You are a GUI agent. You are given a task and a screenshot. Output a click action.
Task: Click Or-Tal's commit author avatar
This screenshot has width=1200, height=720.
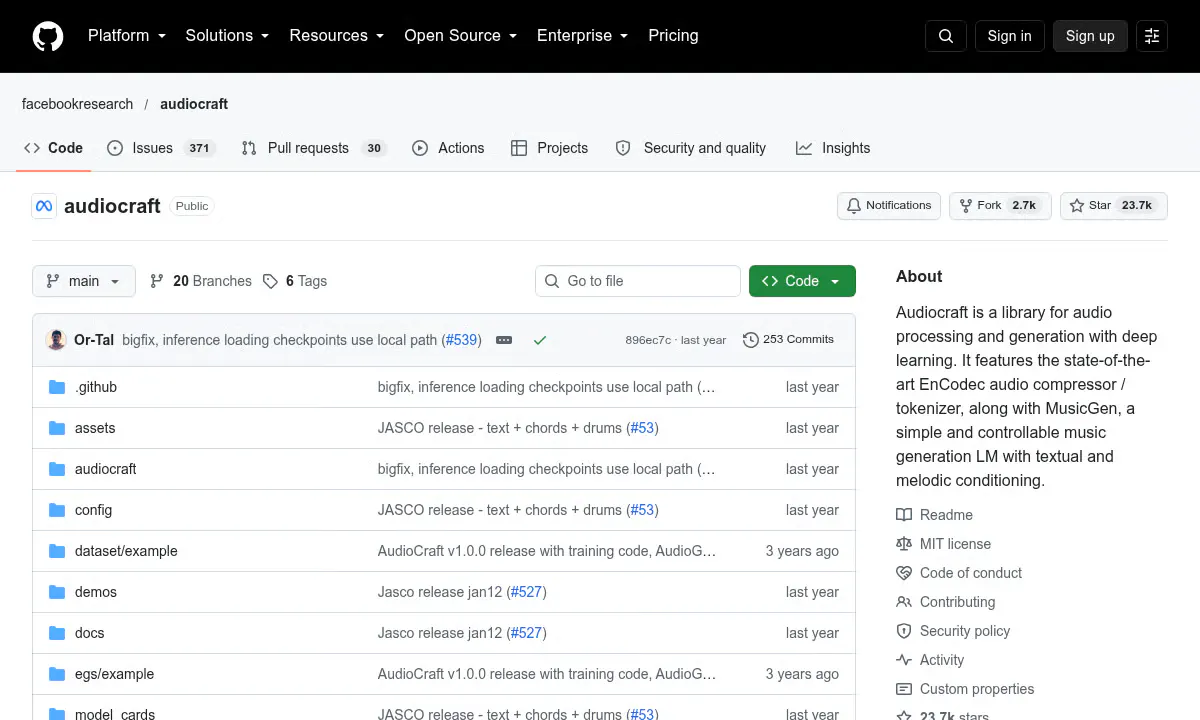(x=56, y=340)
